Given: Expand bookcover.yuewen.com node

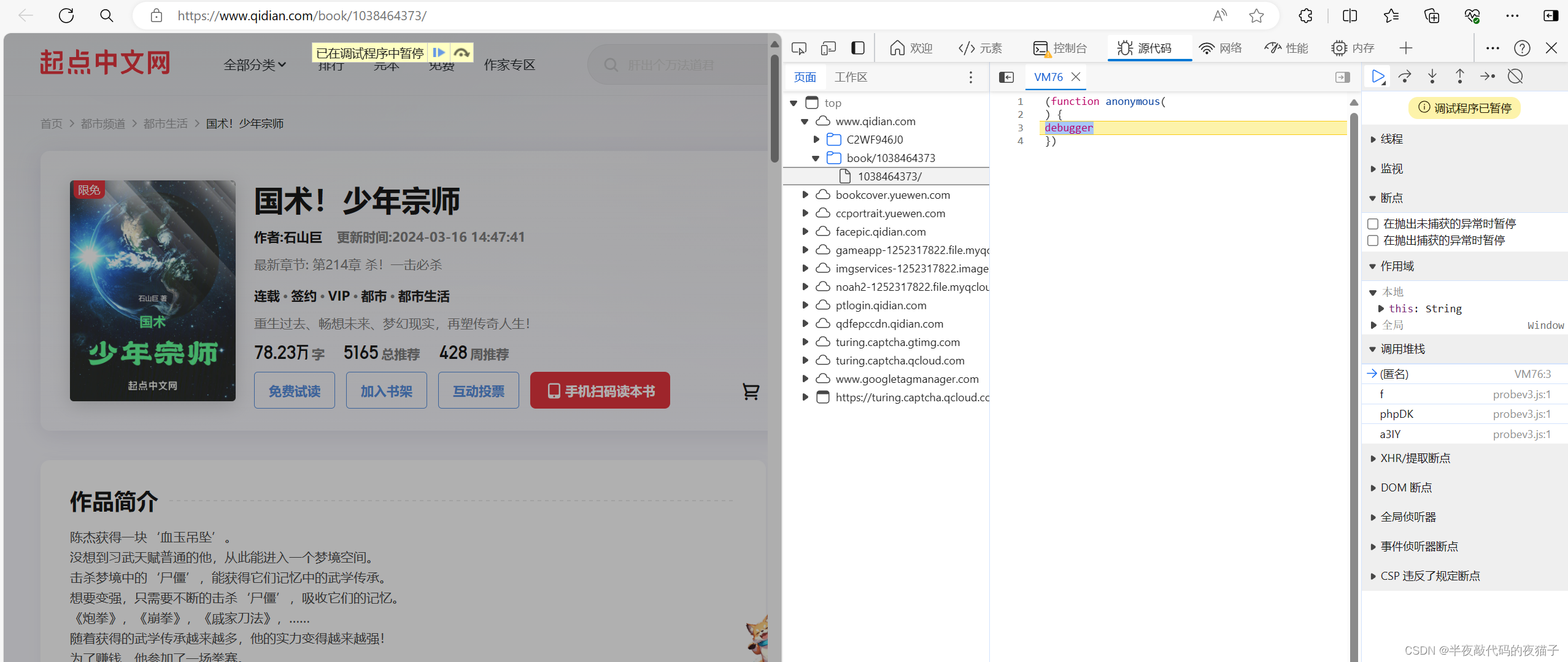Looking at the screenshot, I should pos(805,195).
